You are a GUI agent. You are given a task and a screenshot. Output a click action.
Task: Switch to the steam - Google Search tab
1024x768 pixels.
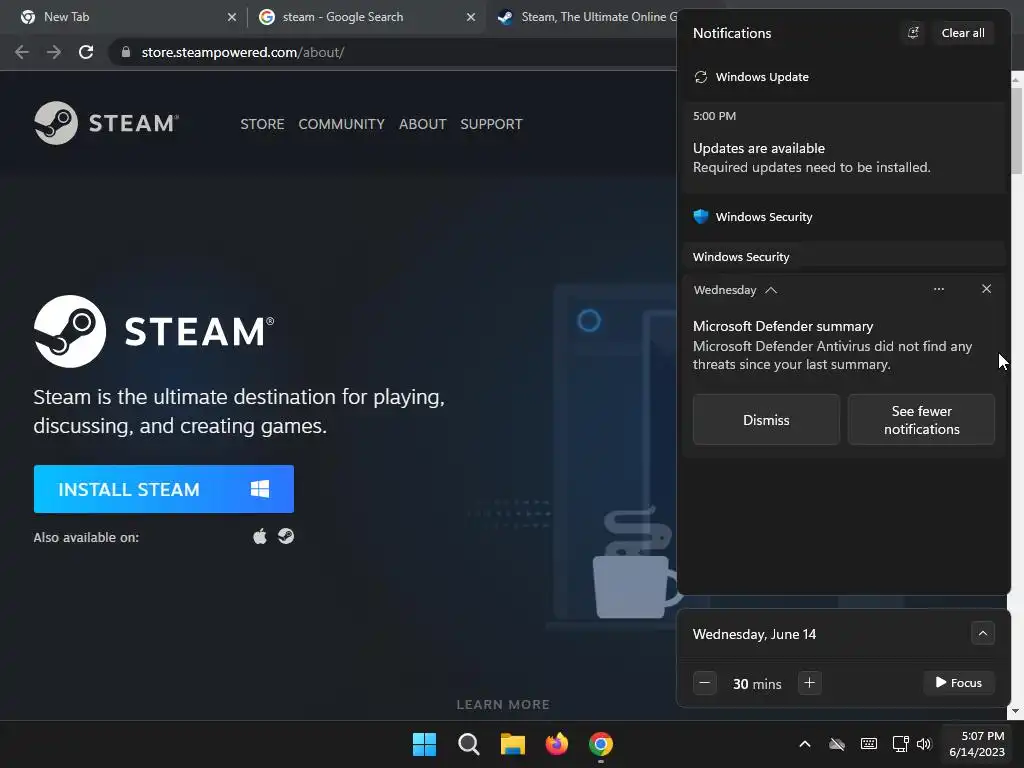pos(366,17)
